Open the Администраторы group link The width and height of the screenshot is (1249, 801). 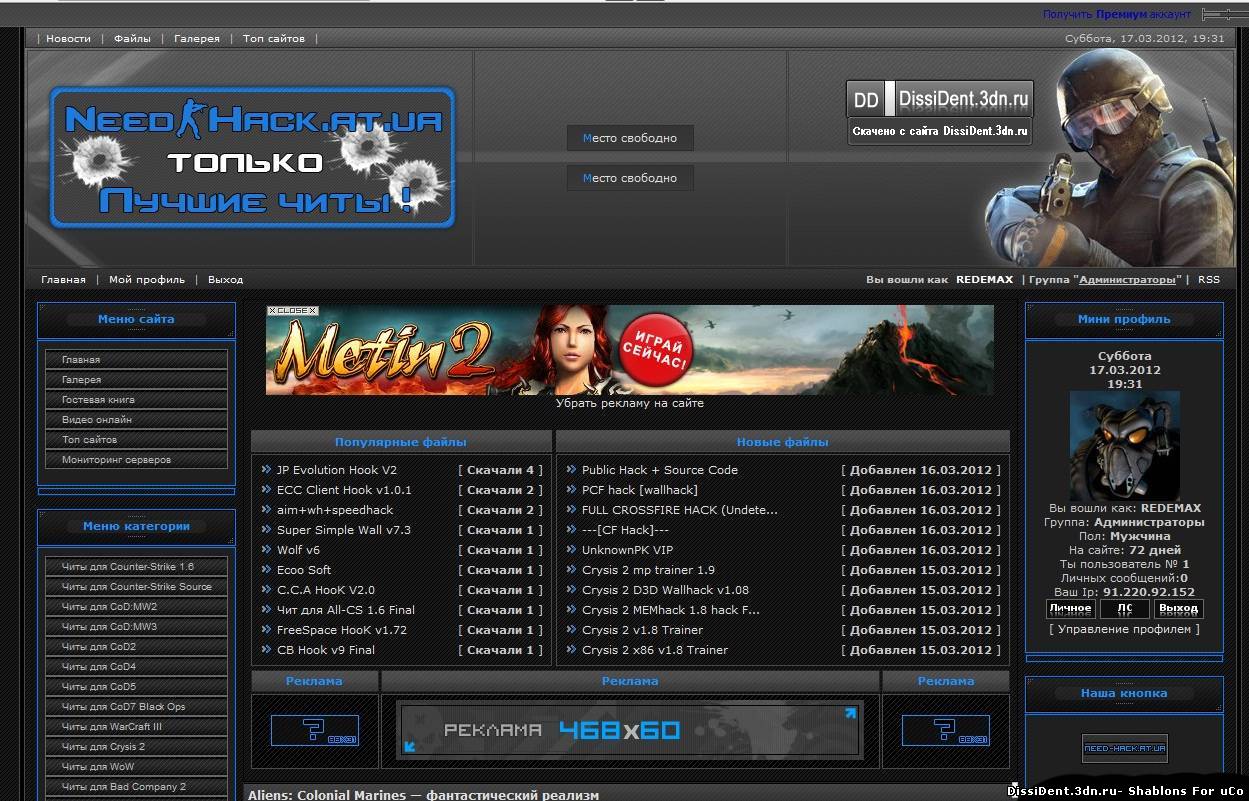1127,280
